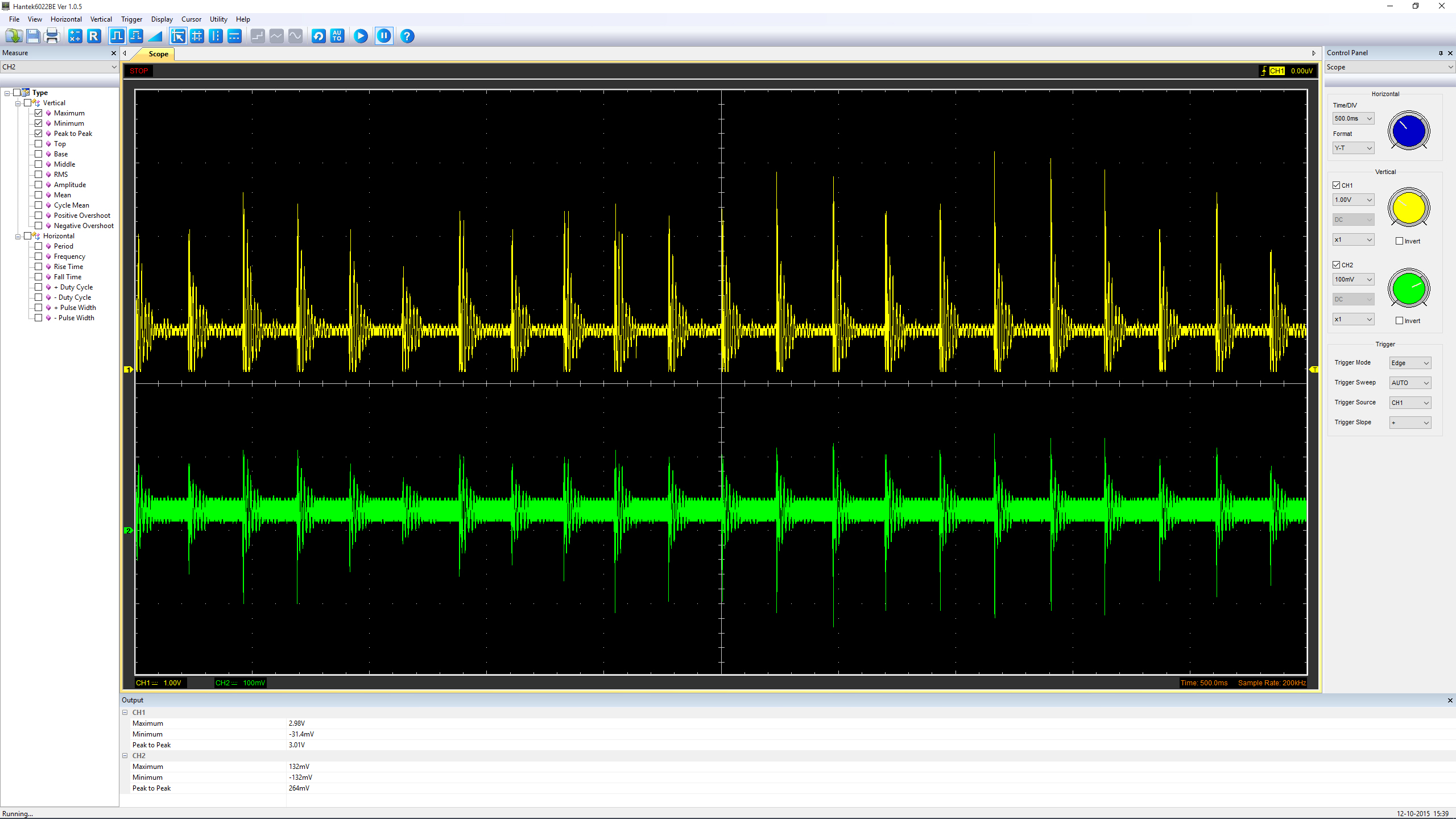This screenshot has width=1456, height=819.
Task: Click the CH2 ground level marker
Action: click(x=128, y=530)
